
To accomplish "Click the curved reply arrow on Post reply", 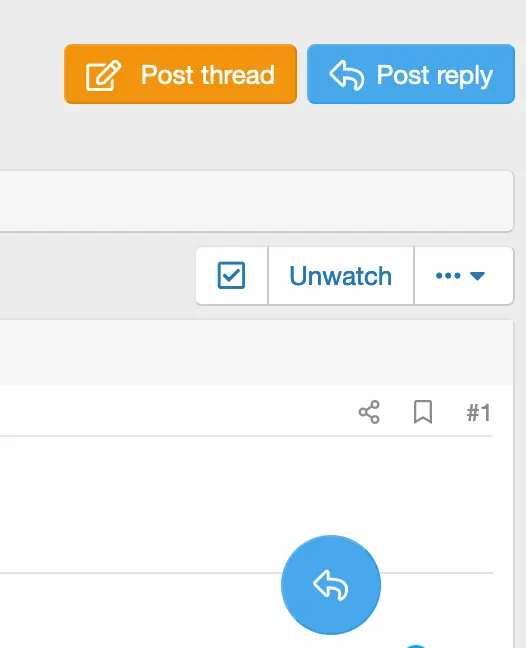I will tap(347, 75).
